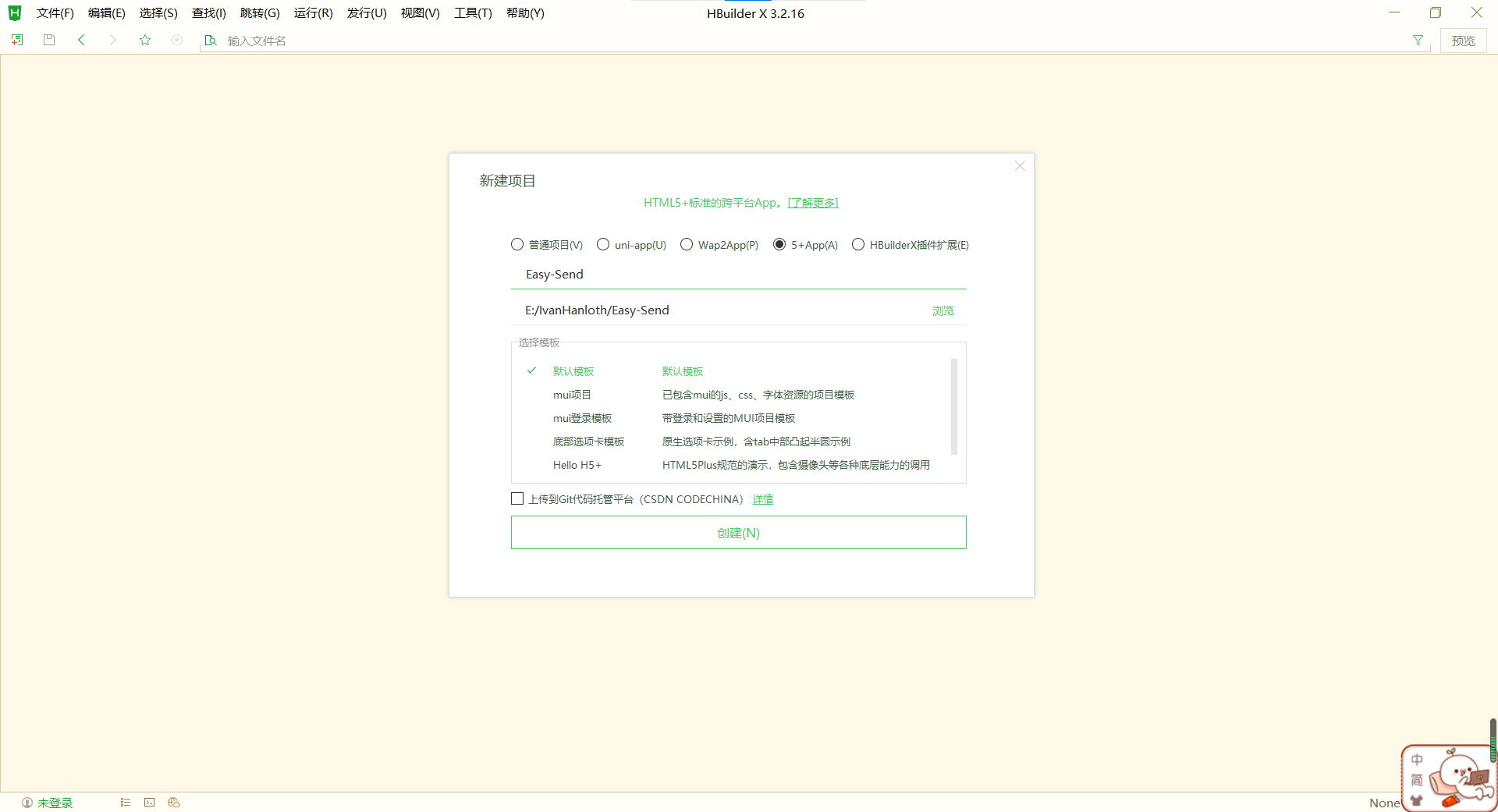Select the 普通项目(V) project type
This screenshot has height=812, width=1498.
click(x=517, y=245)
